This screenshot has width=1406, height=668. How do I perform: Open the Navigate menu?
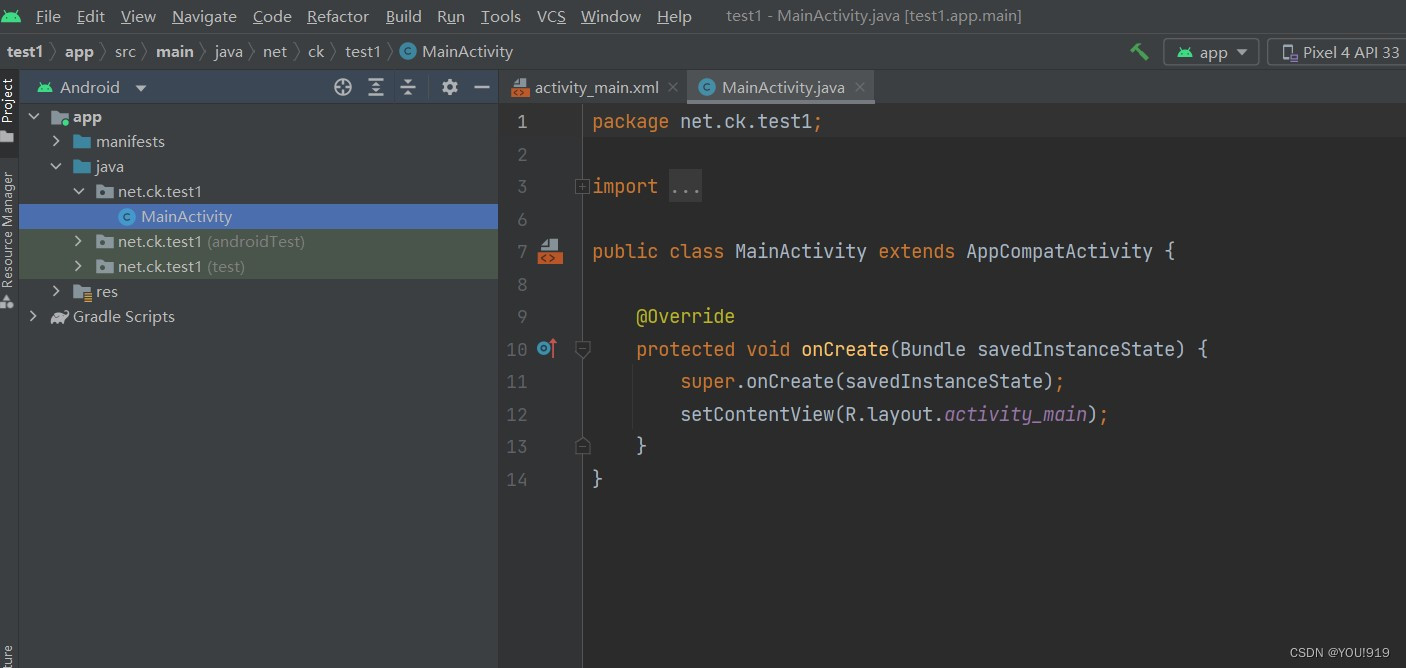(204, 17)
